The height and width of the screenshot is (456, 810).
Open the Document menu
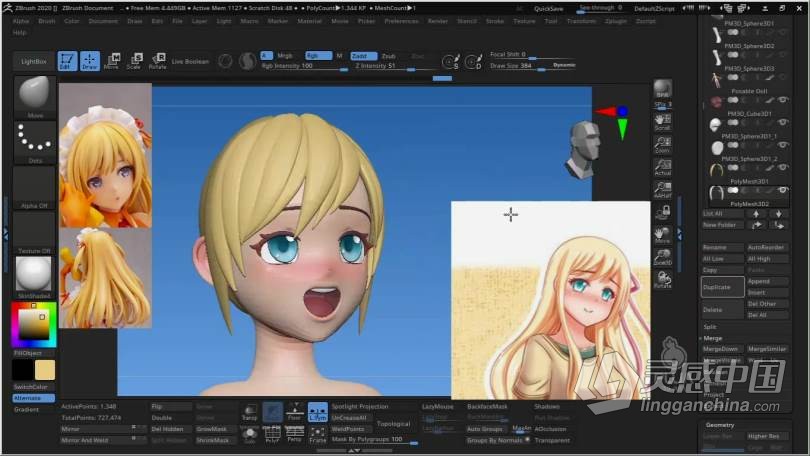(x=103, y=21)
